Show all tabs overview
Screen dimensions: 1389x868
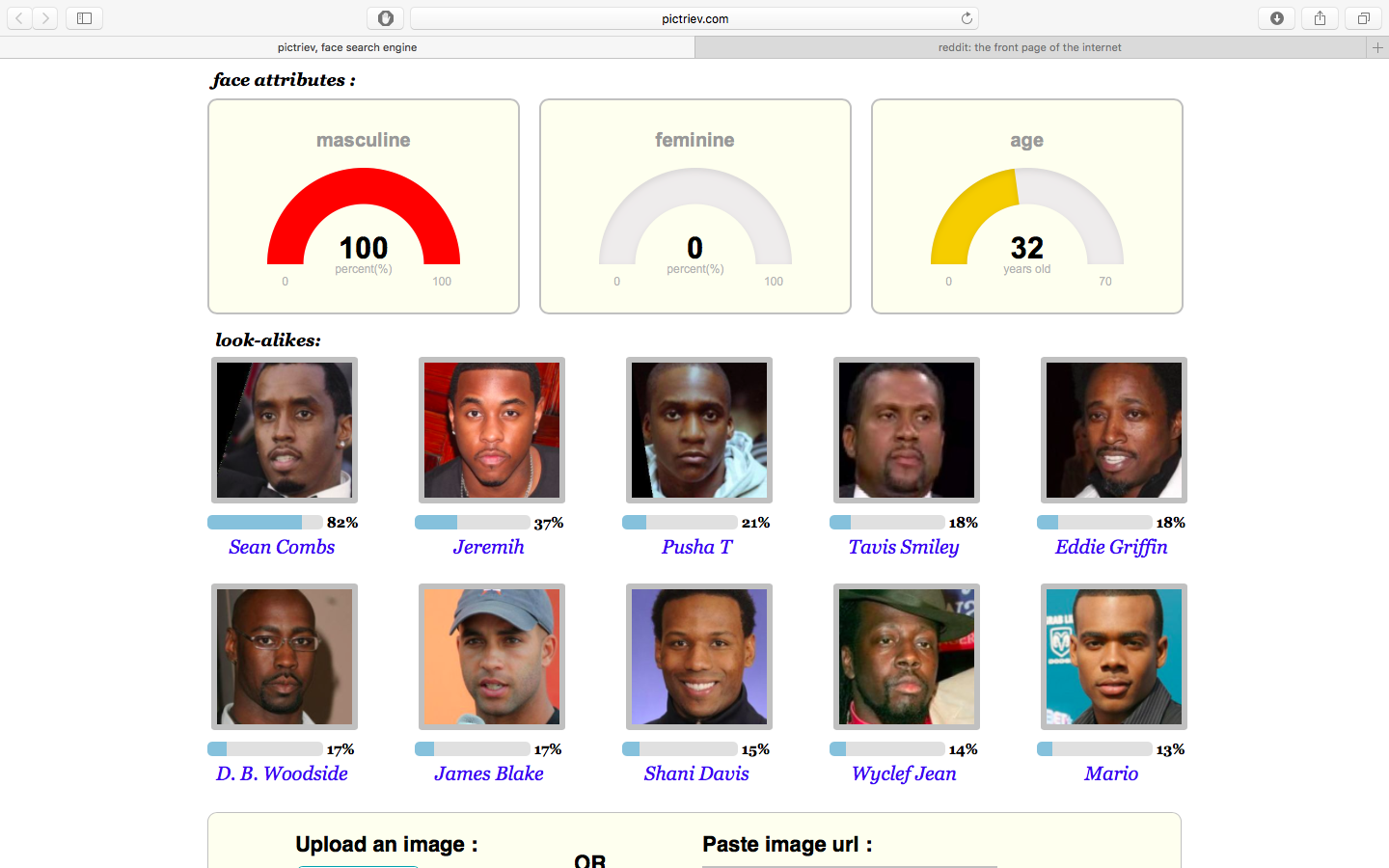point(1363,18)
